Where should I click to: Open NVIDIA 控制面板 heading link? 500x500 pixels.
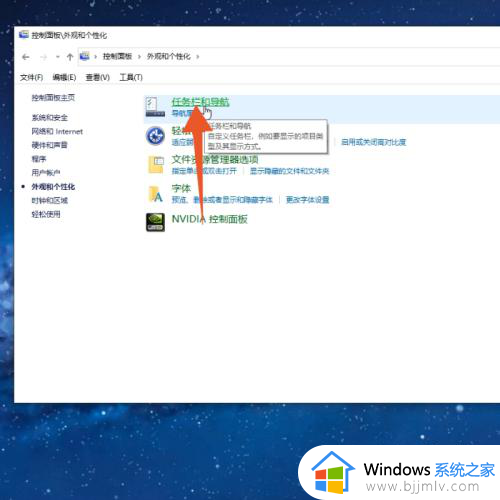(209, 219)
